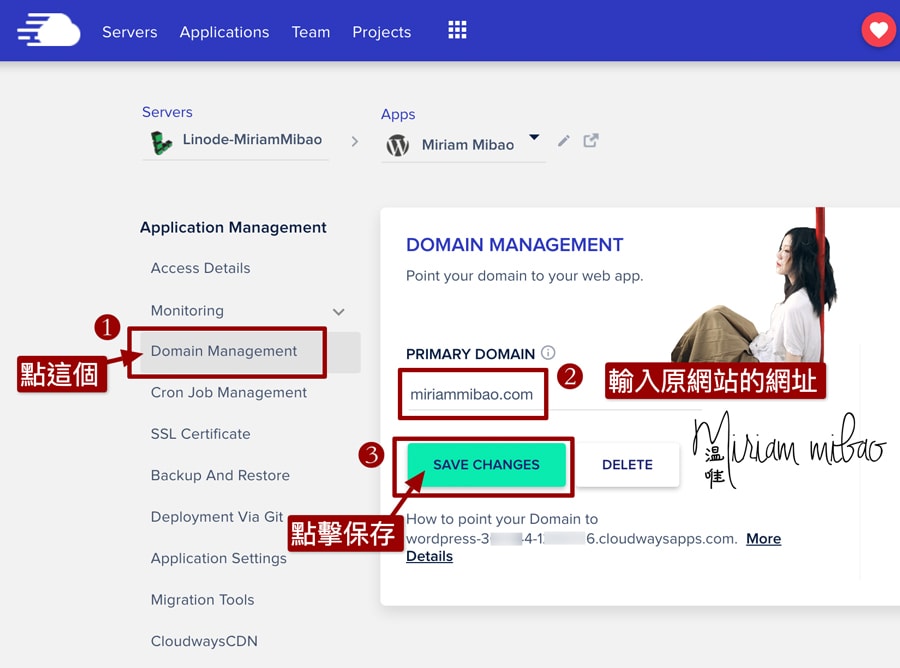Select CloudwaysCDN in sidebar
This screenshot has height=668, width=900.
(x=204, y=641)
